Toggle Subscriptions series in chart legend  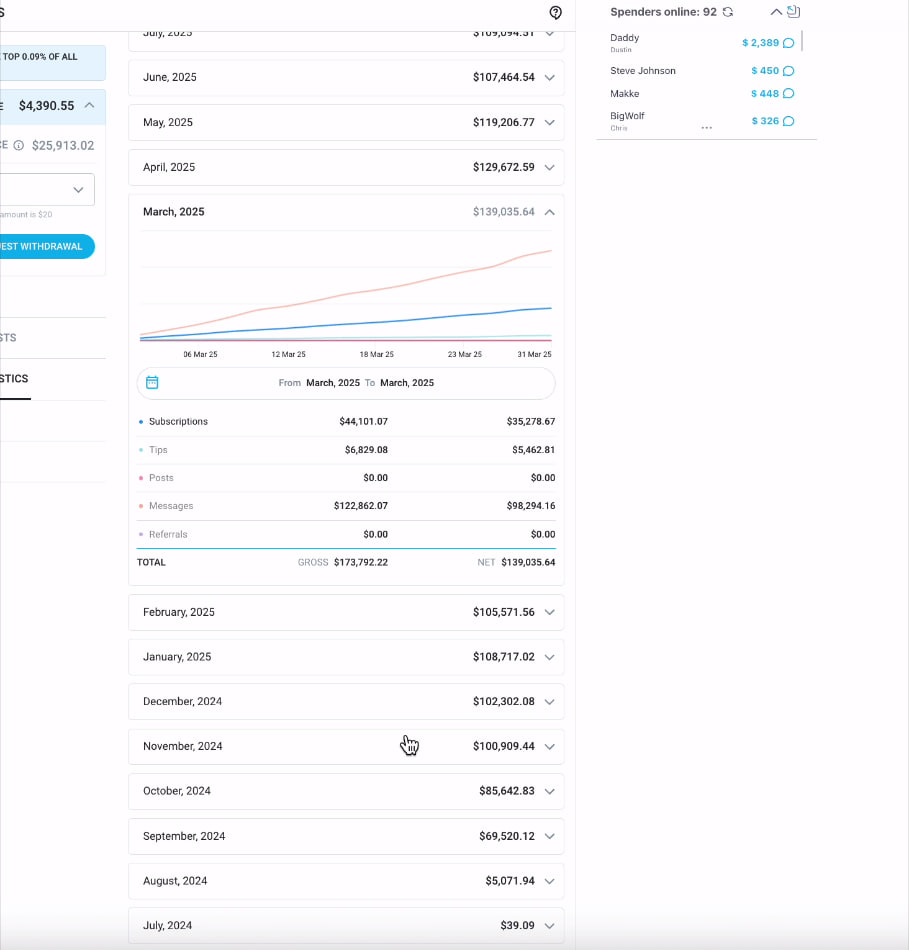pyautogui.click(x=178, y=422)
